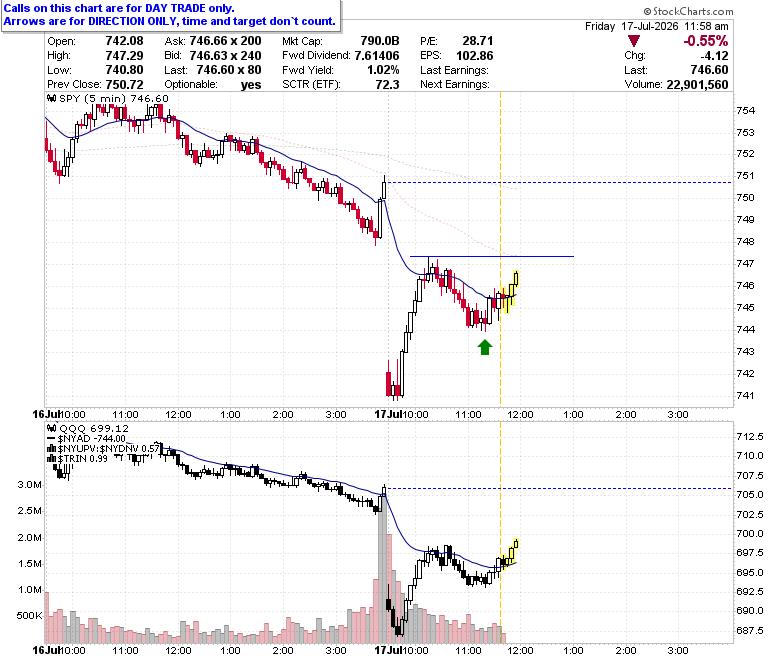Click the SPY (5 min) 746.60 chart title

[114, 98]
